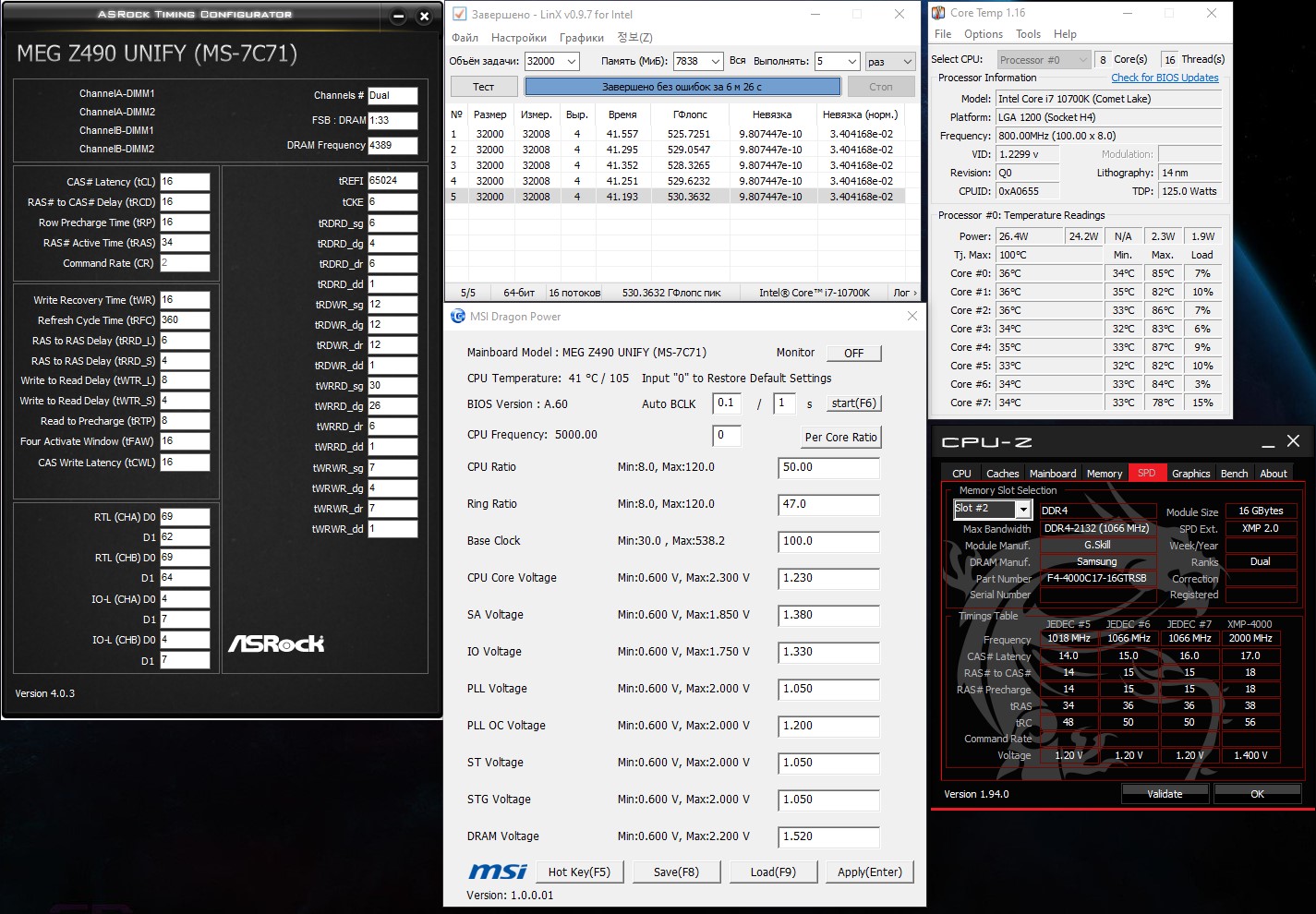Switch to the Mainboard tab in CPU-Z
This screenshot has height=914, width=1316.
(x=1053, y=473)
